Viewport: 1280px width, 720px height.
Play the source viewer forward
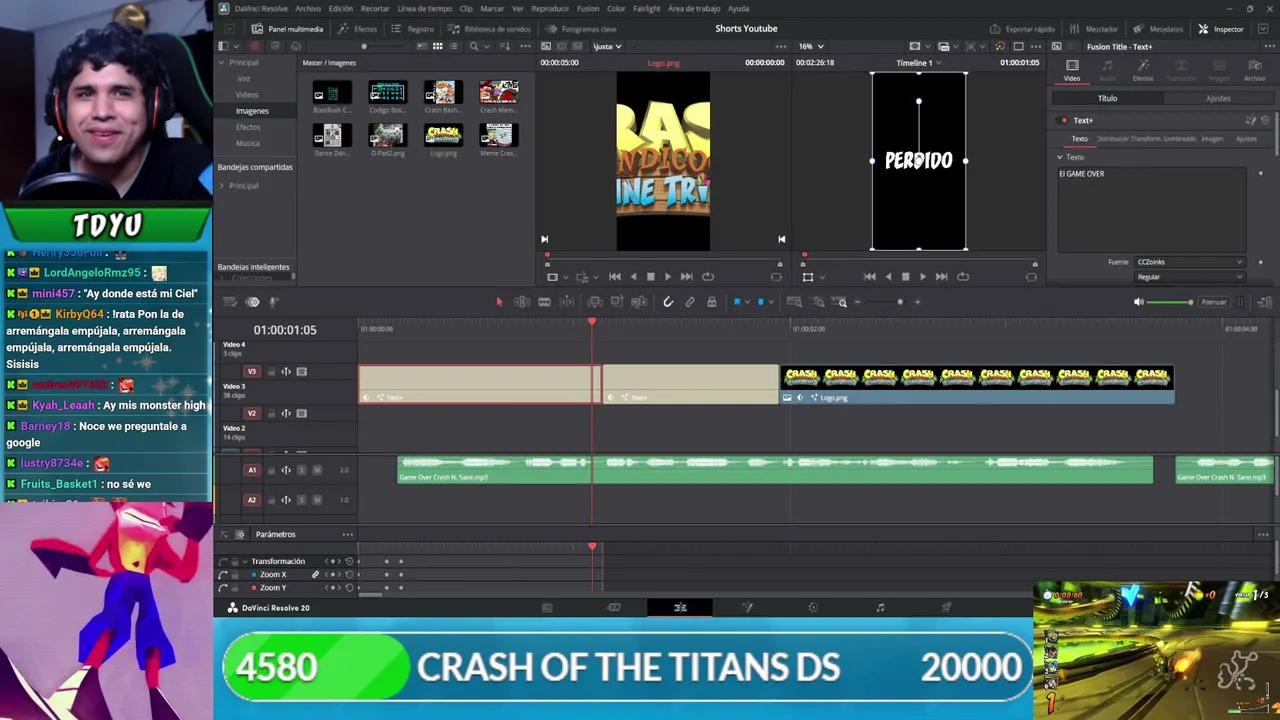[x=668, y=277]
